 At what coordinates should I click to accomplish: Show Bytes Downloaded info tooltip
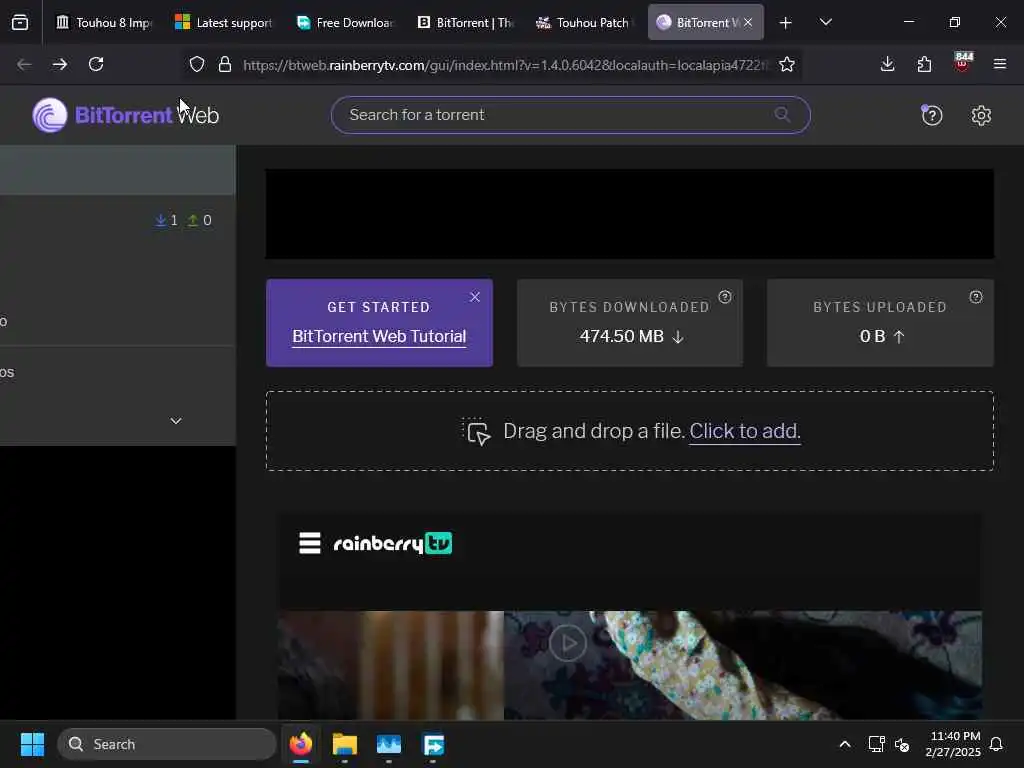(725, 297)
